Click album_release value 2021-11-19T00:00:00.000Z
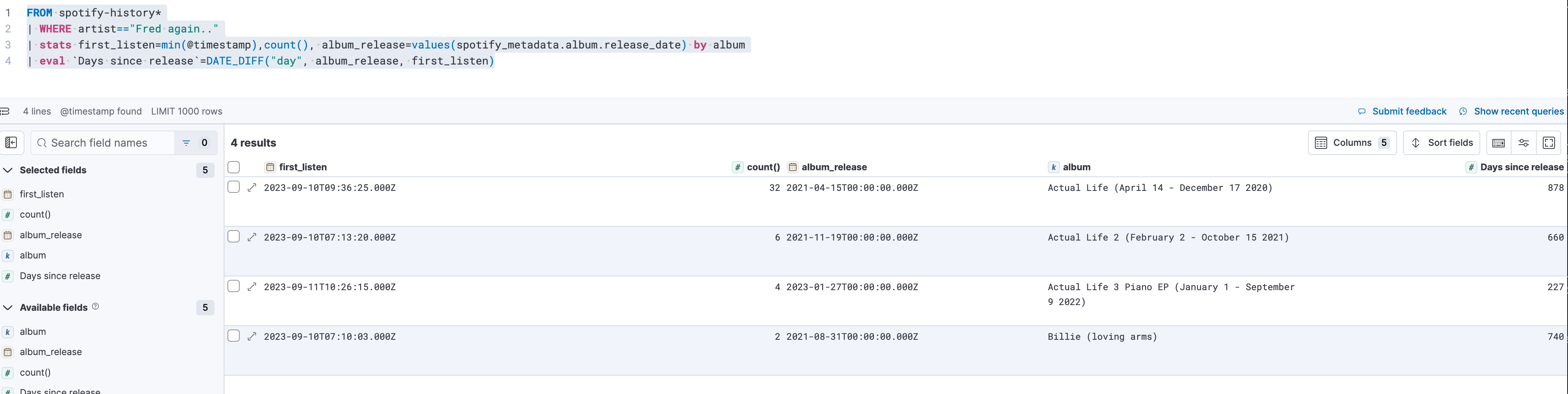The width and height of the screenshot is (1568, 394). [x=852, y=237]
